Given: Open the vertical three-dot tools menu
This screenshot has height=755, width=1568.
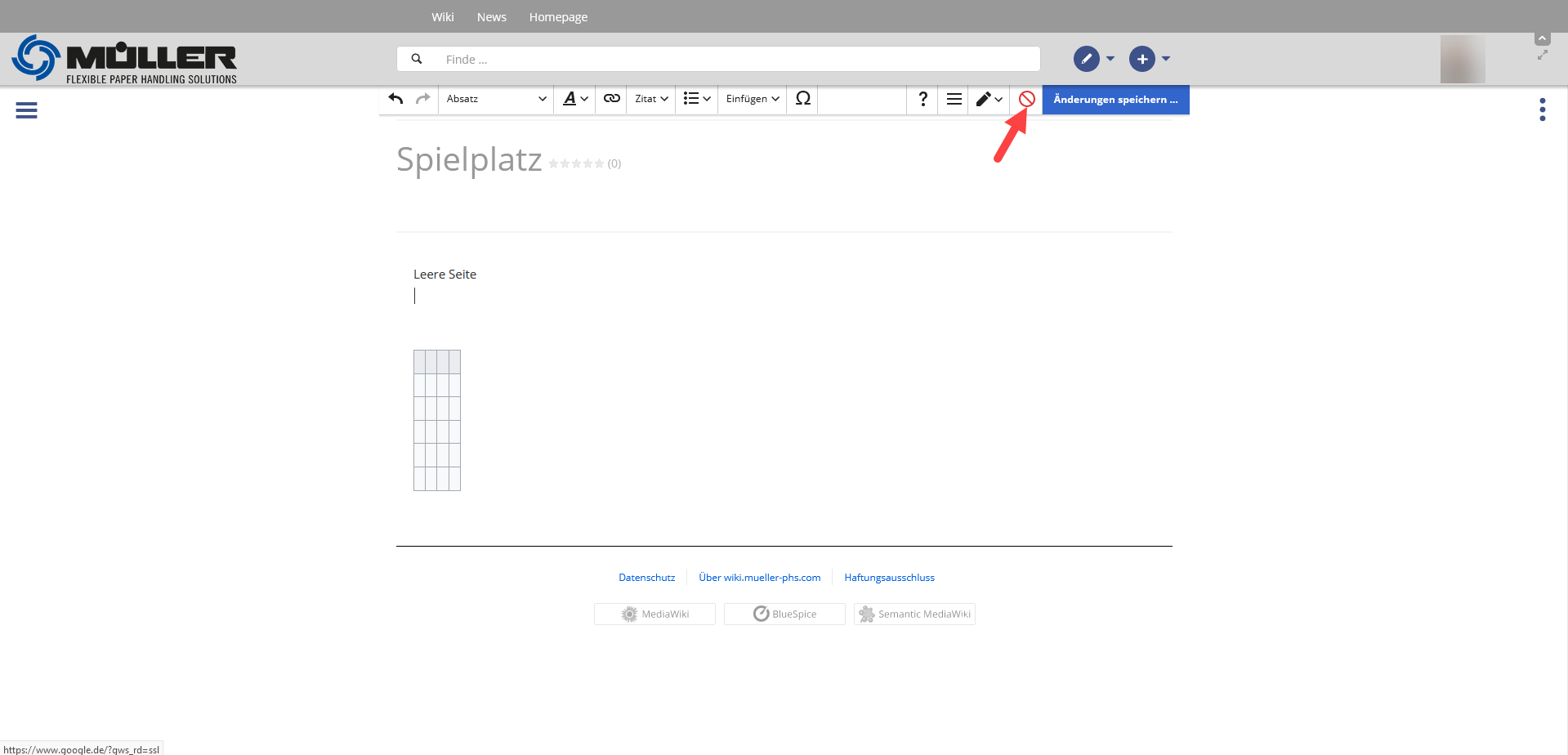Looking at the screenshot, I should 1542,109.
